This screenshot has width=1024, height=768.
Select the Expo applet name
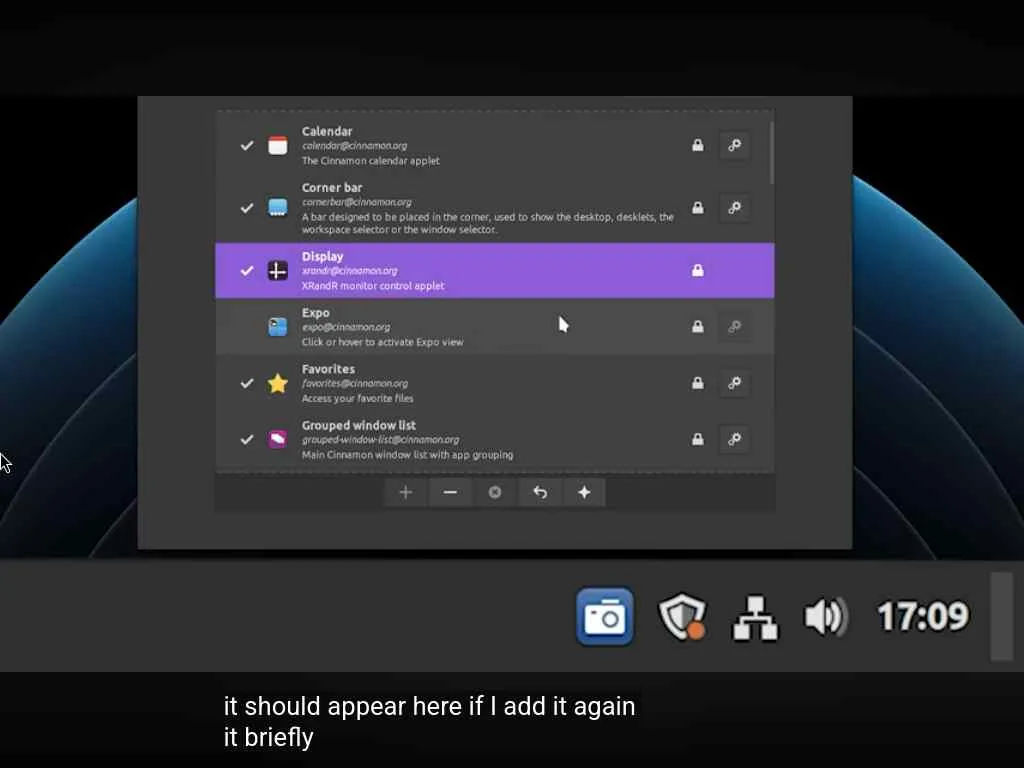(x=315, y=313)
